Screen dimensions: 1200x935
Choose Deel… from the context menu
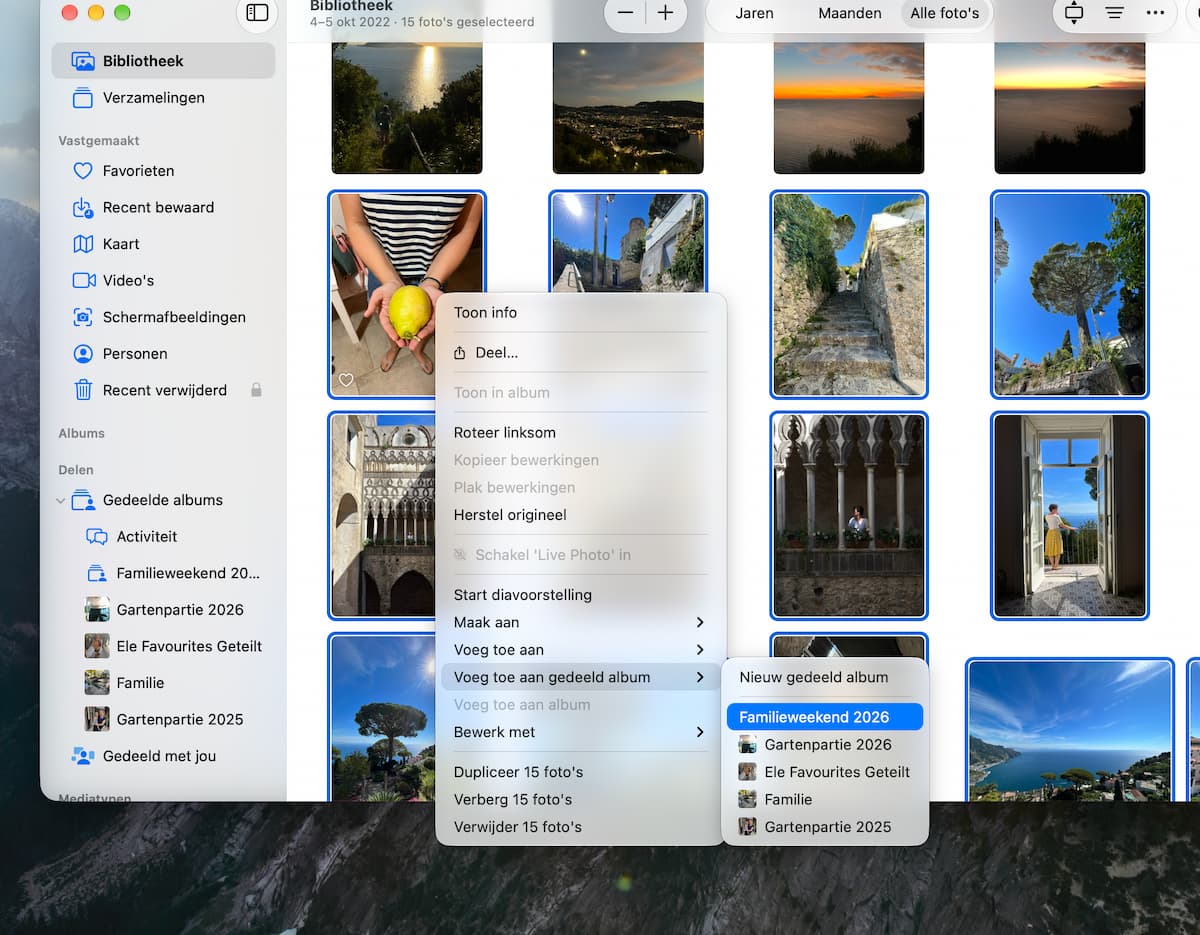580,353
